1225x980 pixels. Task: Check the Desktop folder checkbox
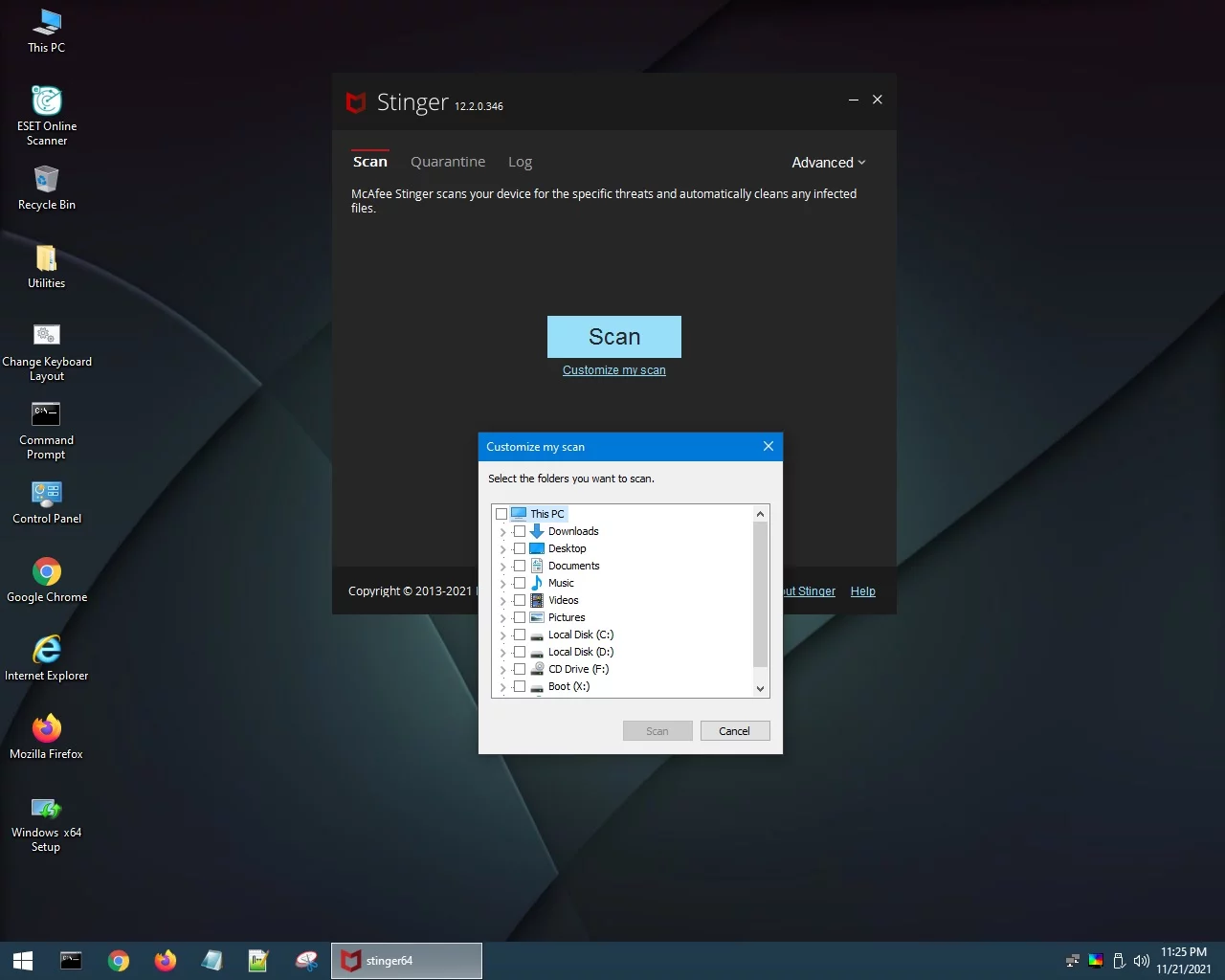[x=520, y=548]
